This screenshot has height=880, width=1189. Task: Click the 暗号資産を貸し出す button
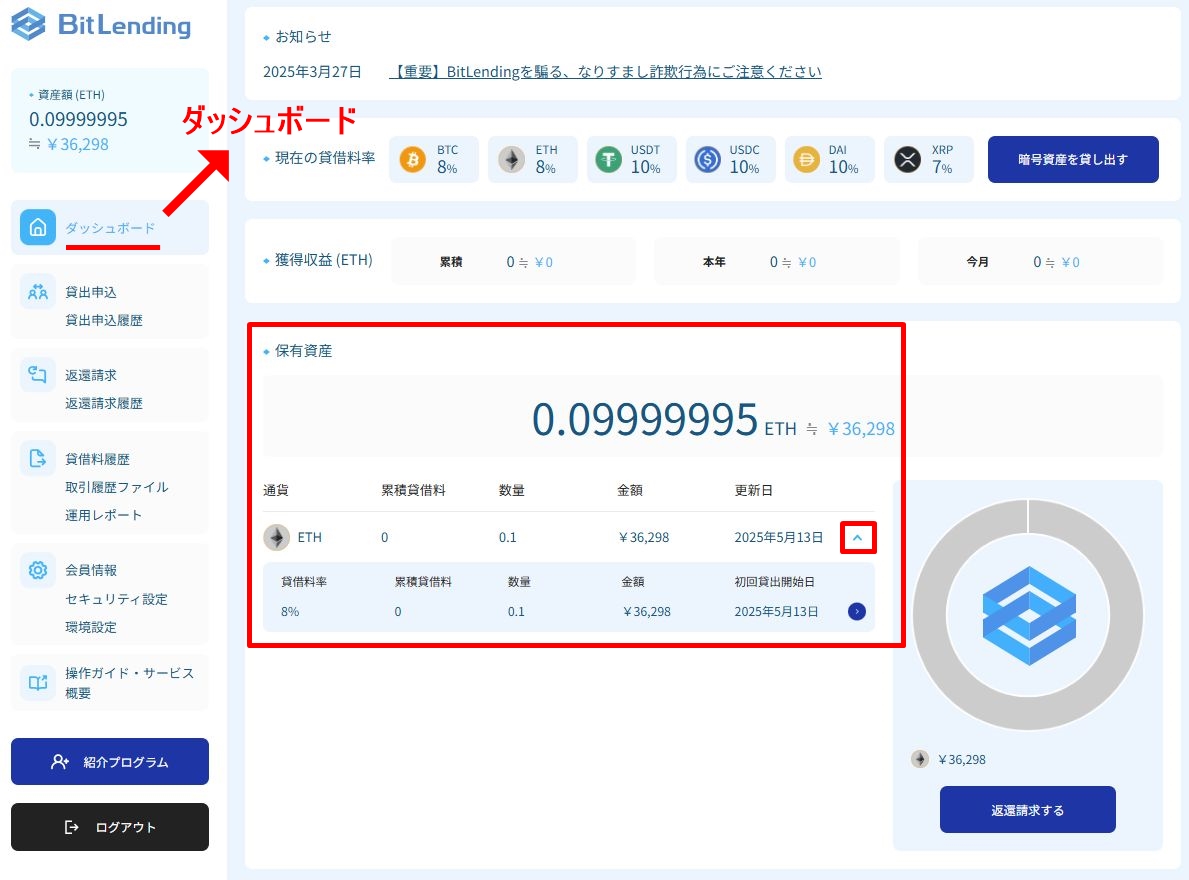[x=1073, y=159]
